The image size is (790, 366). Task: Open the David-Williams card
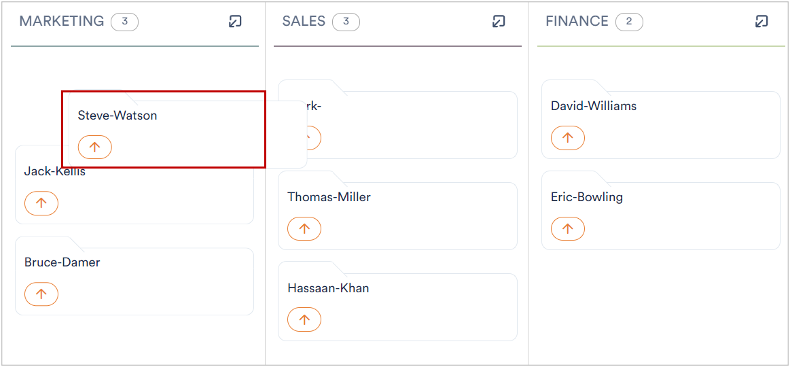click(661, 119)
